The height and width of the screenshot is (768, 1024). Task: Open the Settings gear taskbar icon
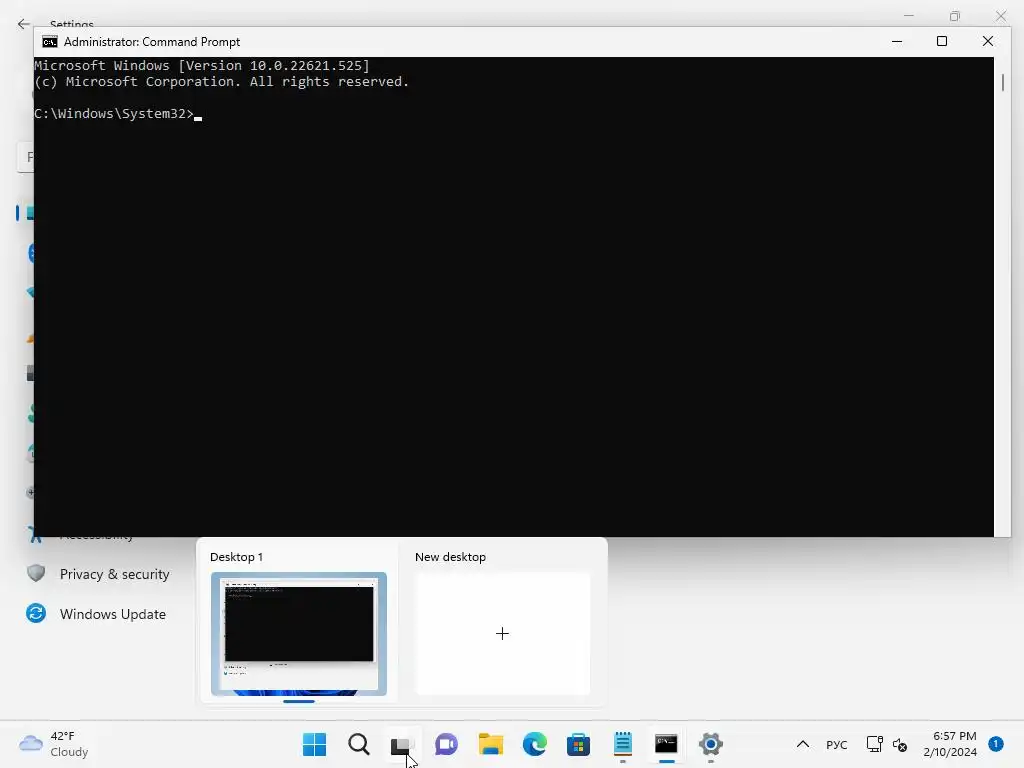[x=711, y=744]
